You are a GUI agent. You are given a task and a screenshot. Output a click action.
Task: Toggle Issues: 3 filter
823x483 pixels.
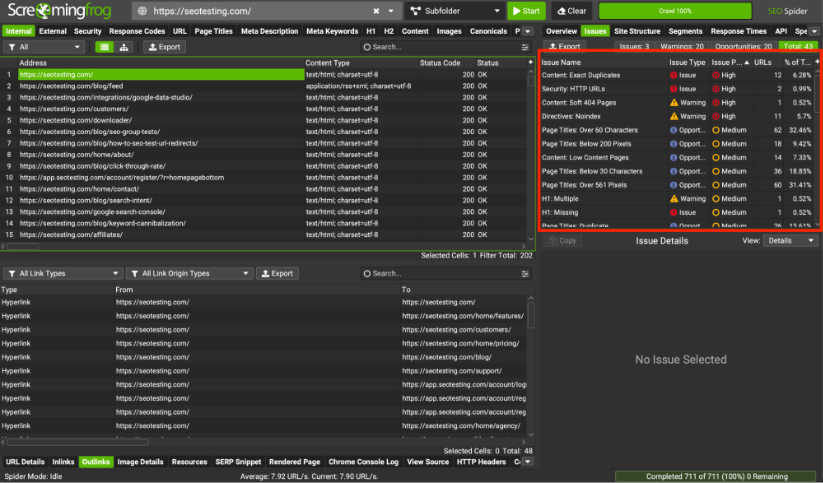tap(634, 46)
